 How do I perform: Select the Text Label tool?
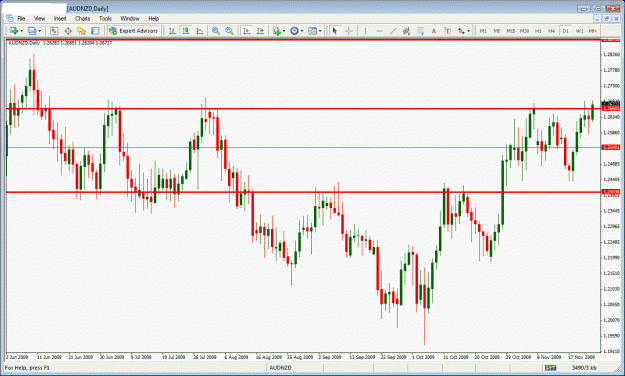[448, 31]
